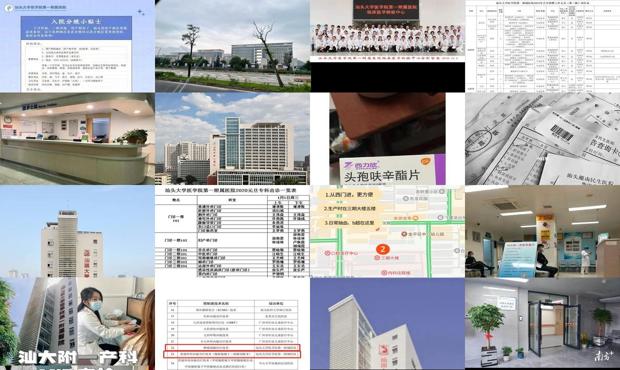View the white tower against blue sky
Image resolution: width=620 pixels, height=370 pixels.
tap(77, 231)
